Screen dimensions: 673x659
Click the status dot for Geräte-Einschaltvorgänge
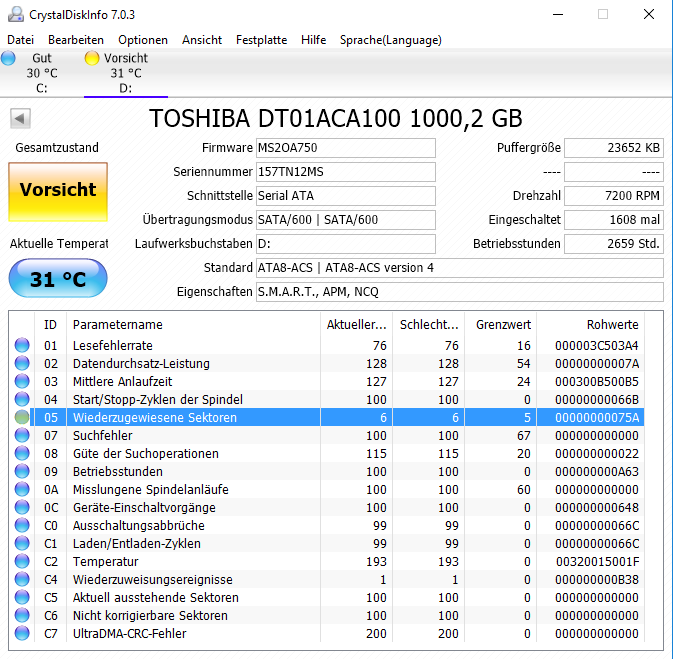point(22,507)
